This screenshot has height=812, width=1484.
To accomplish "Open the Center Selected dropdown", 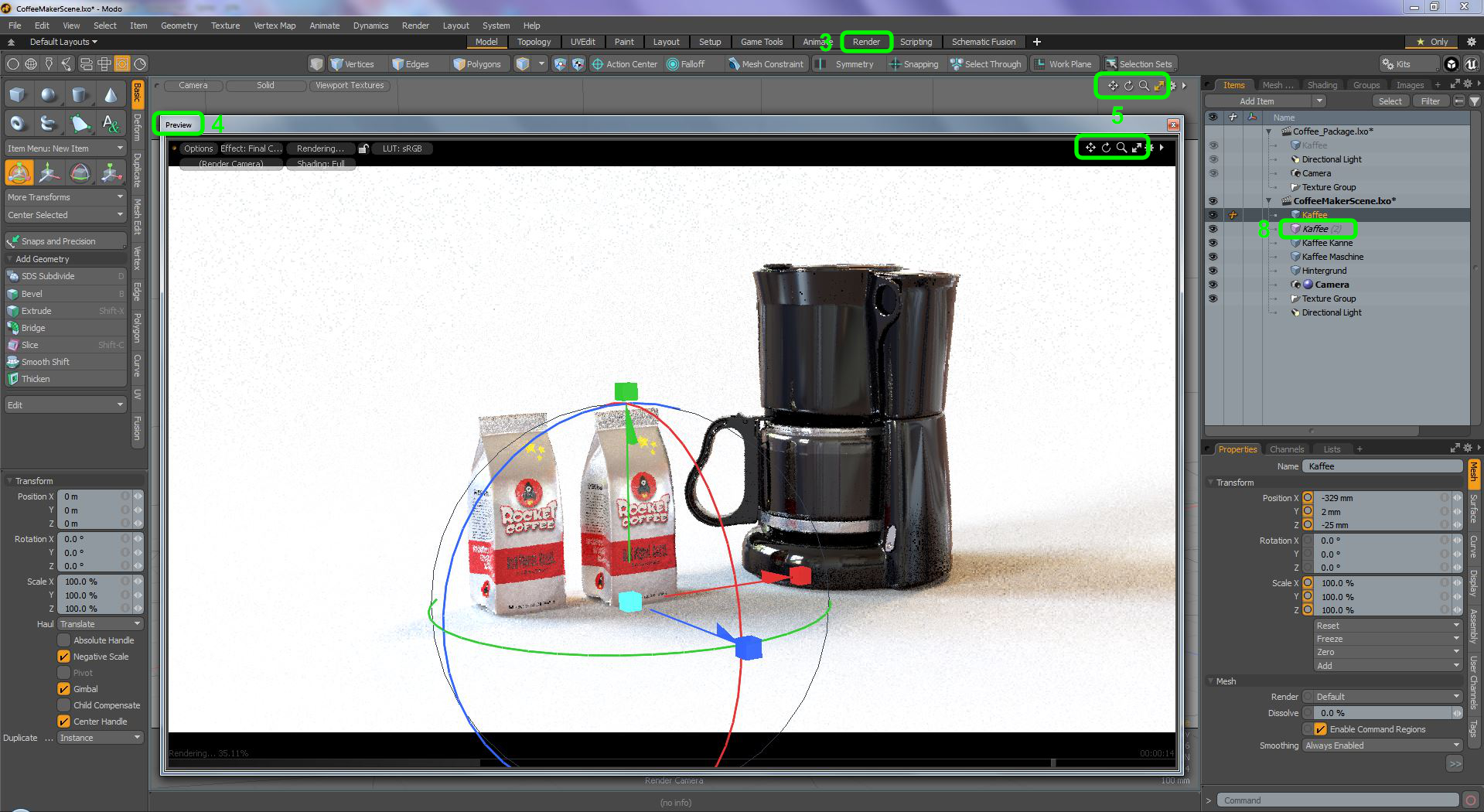I will tap(66, 215).
